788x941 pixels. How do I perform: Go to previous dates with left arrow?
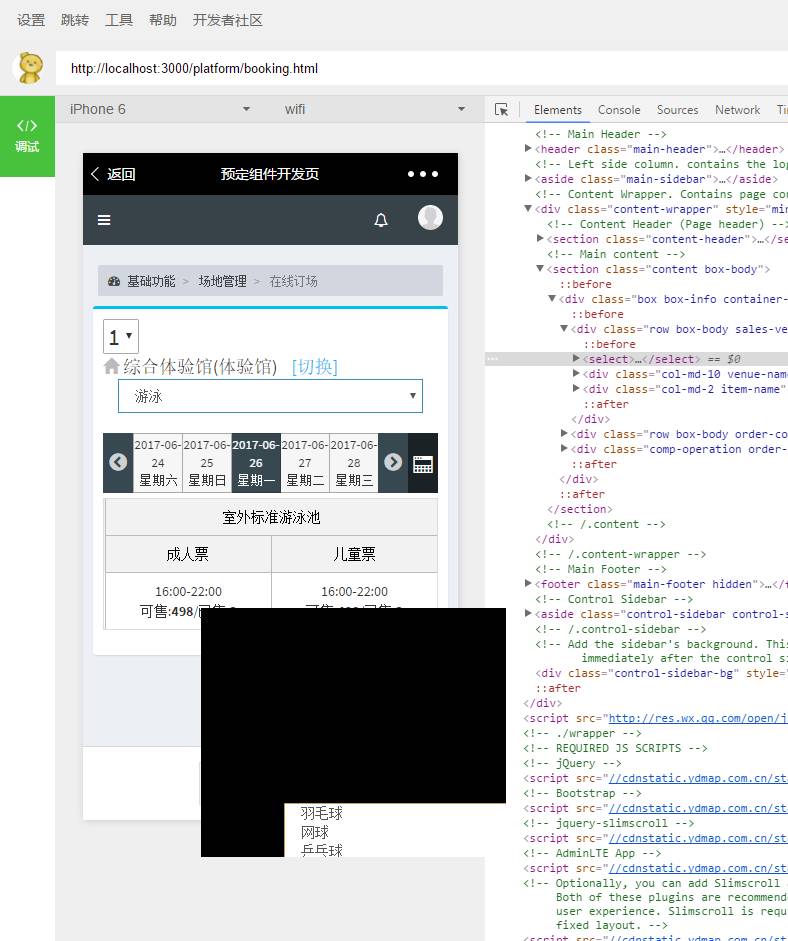pos(118,462)
